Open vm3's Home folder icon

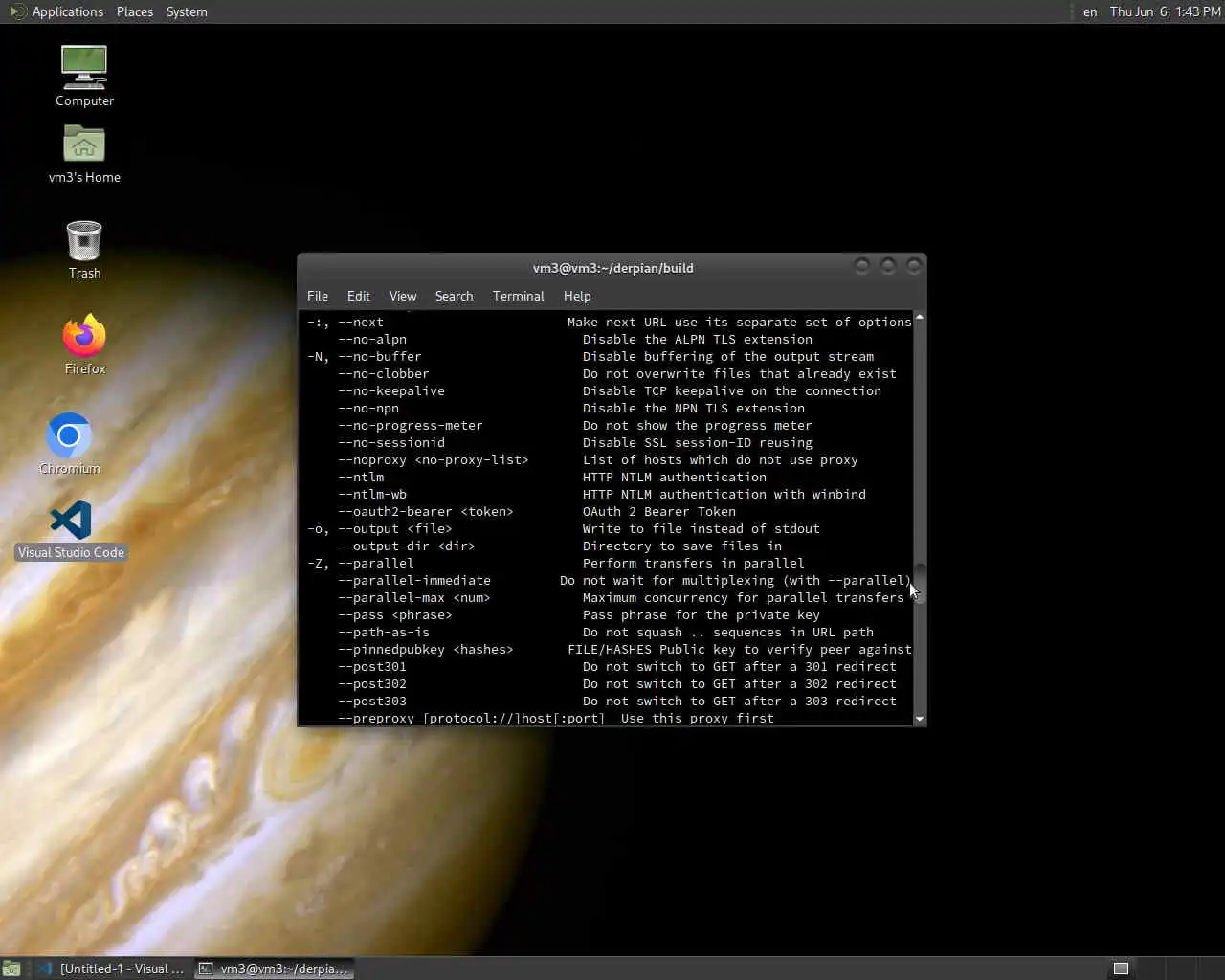[x=84, y=153]
